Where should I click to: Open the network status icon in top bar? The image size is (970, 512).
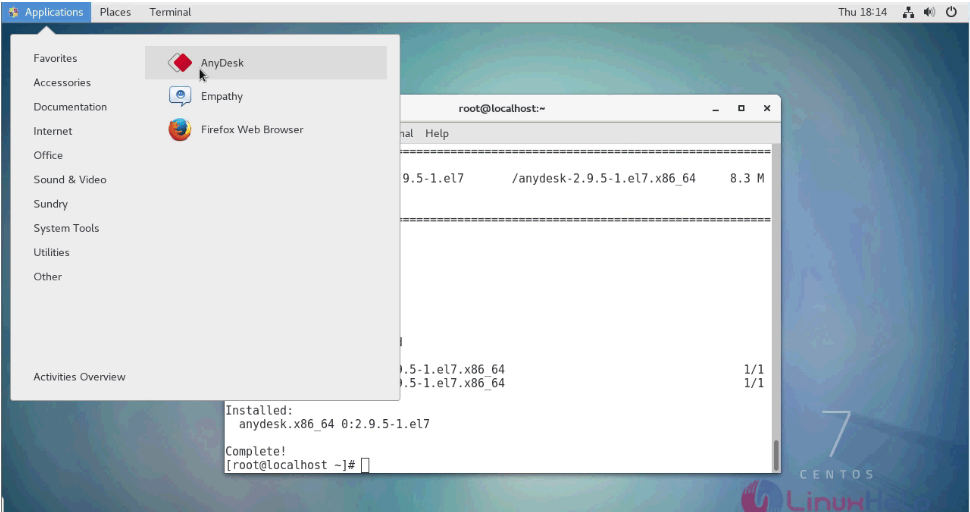[x=908, y=12]
